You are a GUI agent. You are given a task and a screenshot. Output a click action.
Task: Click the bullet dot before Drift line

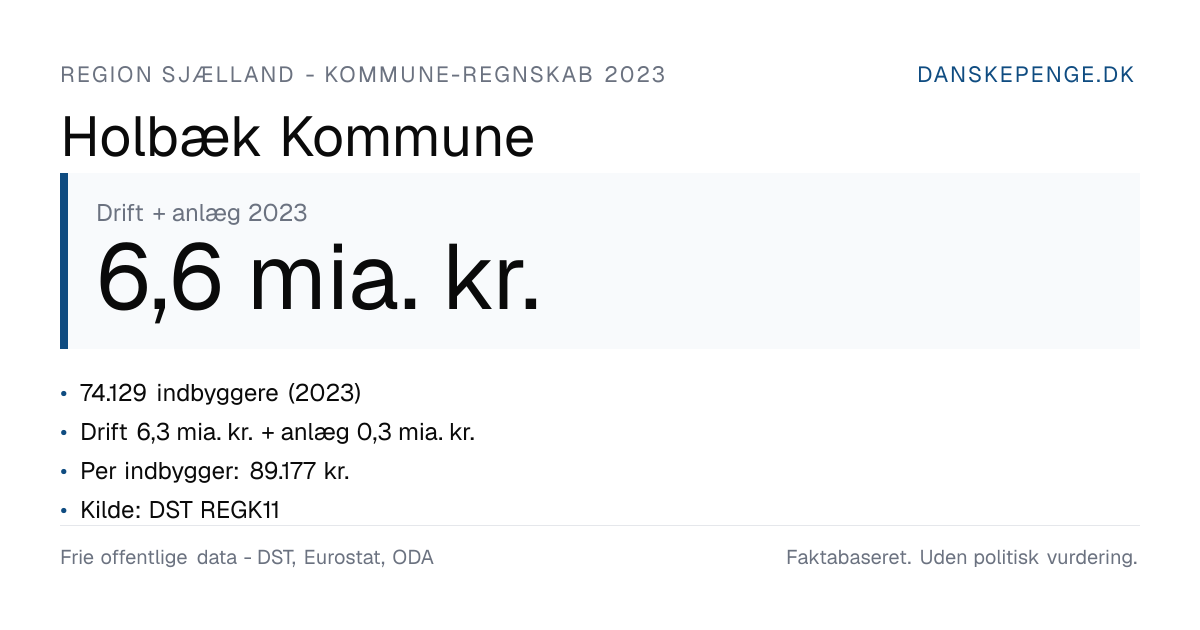[65, 433]
